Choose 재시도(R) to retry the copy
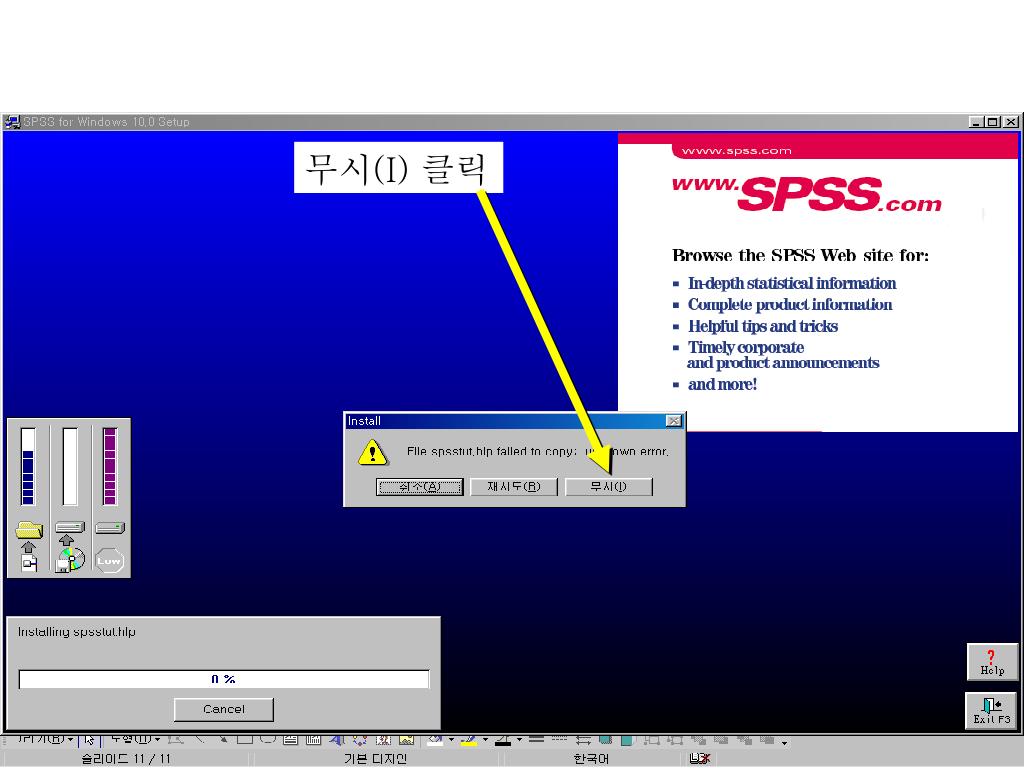This screenshot has height=768, width=1024. tap(514, 487)
